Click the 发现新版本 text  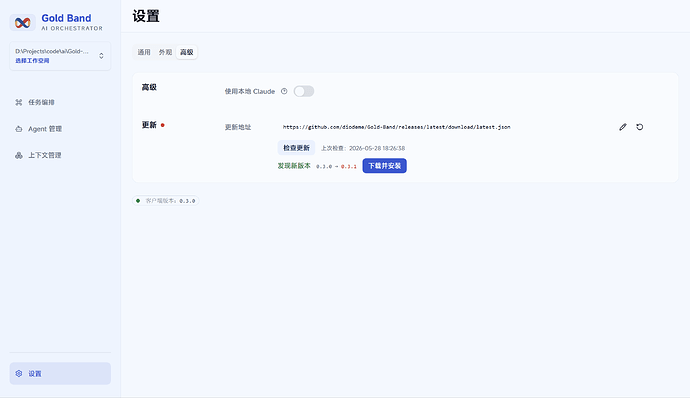pyautogui.click(x=294, y=166)
